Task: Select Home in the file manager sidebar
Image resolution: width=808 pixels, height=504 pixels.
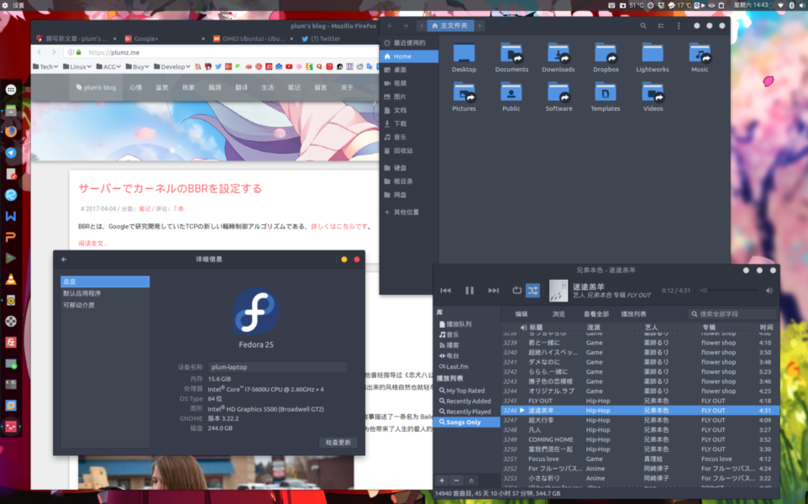Action: coord(409,56)
